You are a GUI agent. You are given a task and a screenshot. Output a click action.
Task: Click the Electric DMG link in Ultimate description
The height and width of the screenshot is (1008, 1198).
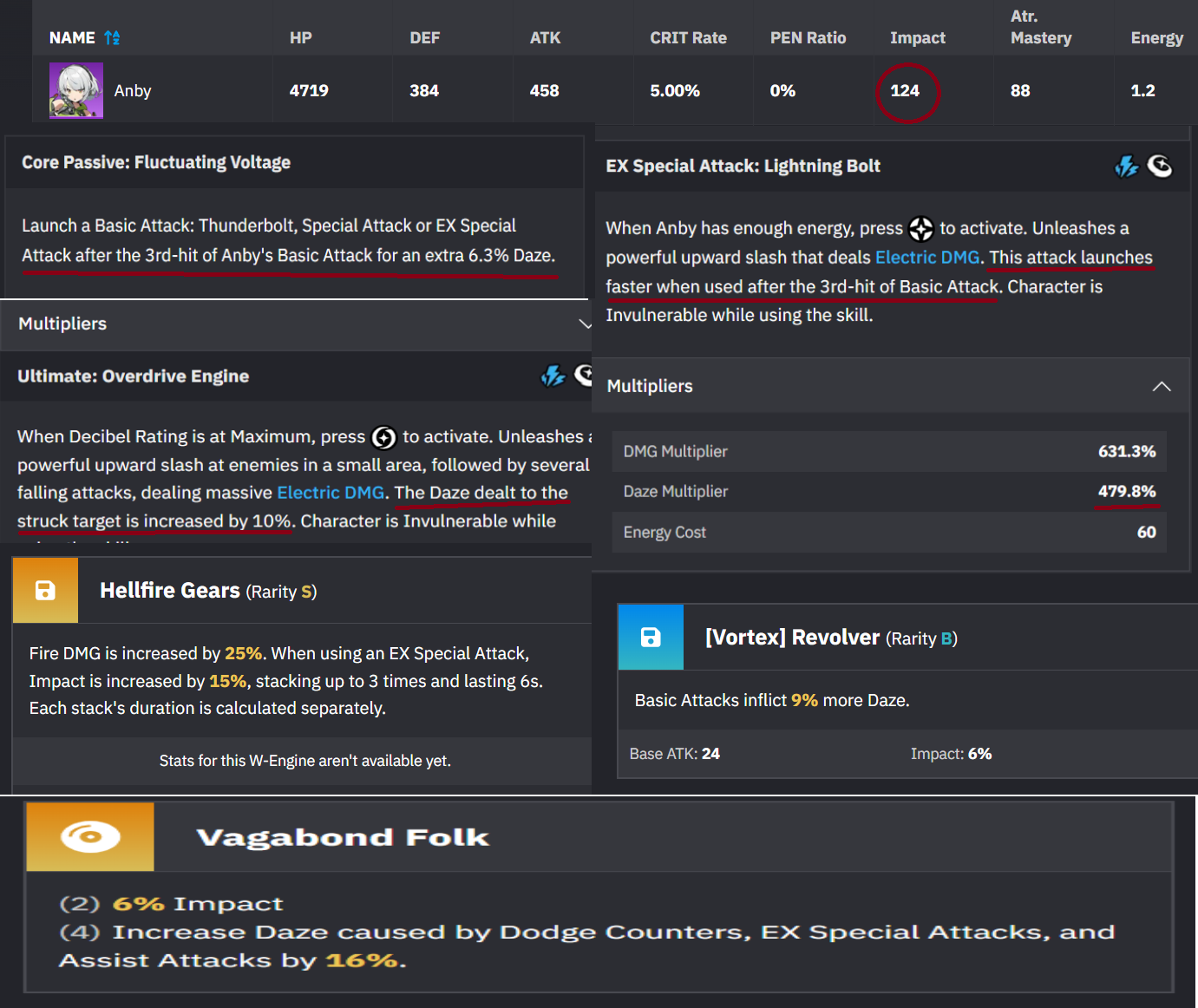pyautogui.click(x=331, y=492)
